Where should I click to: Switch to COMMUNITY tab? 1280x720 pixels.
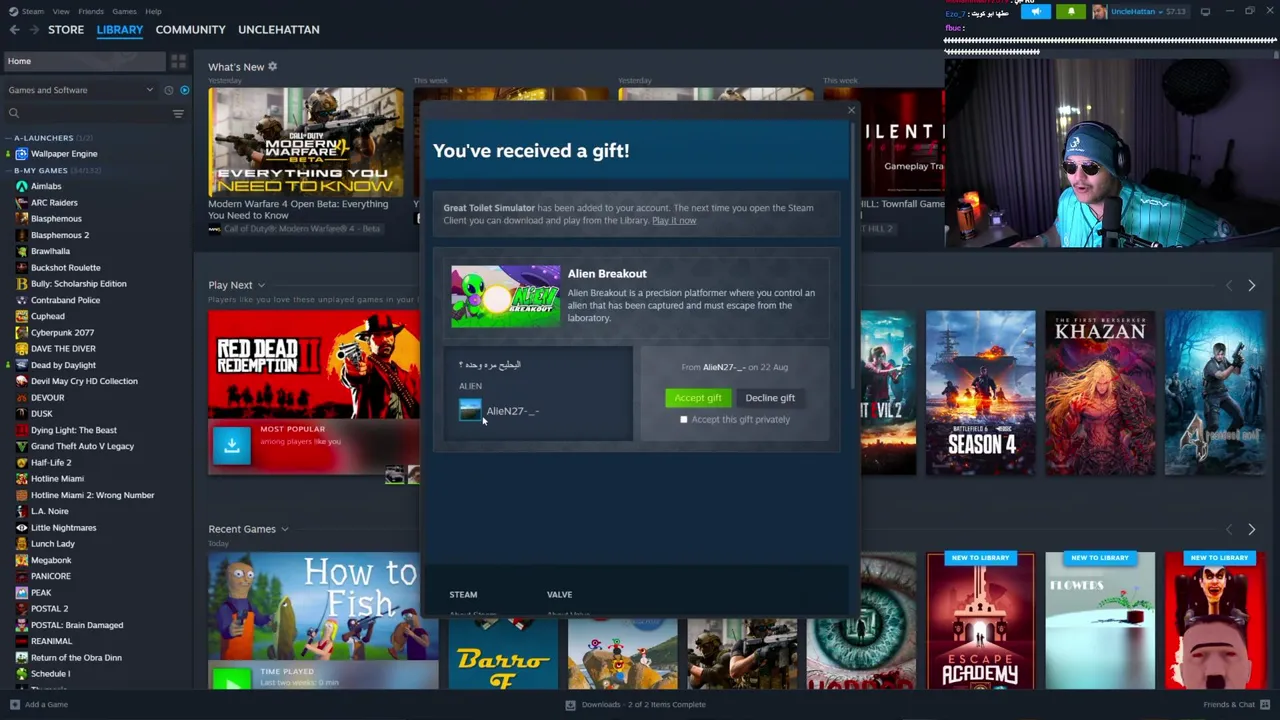190,30
